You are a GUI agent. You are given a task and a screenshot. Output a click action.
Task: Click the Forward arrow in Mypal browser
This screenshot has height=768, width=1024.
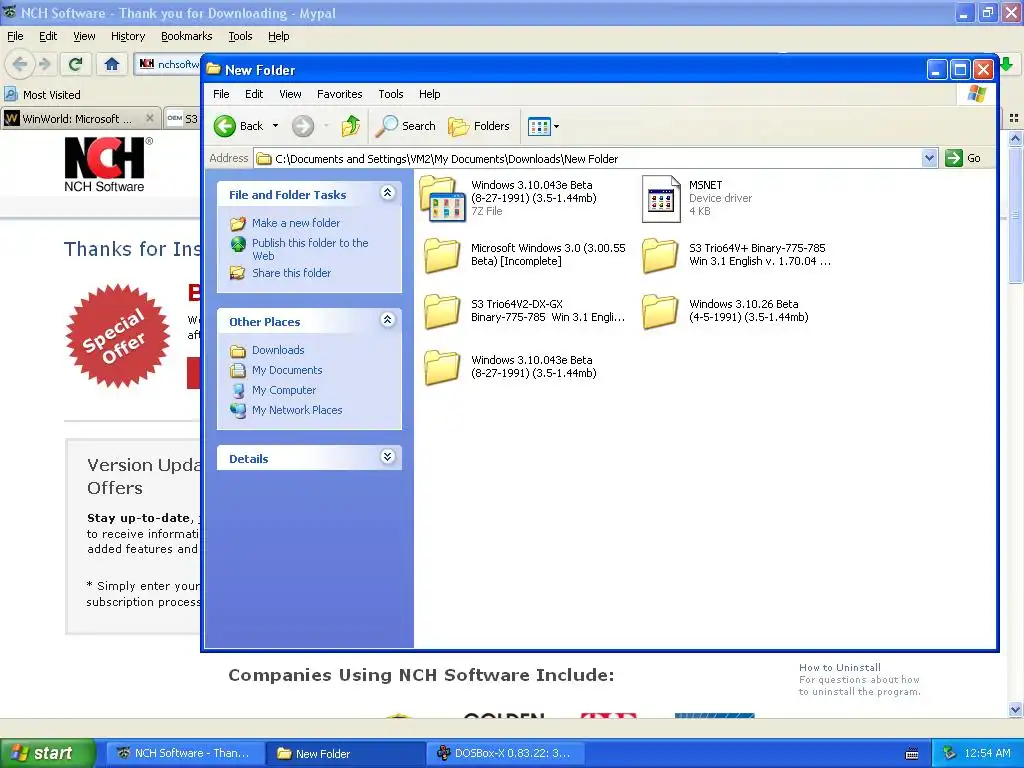[x=44, y=64]
